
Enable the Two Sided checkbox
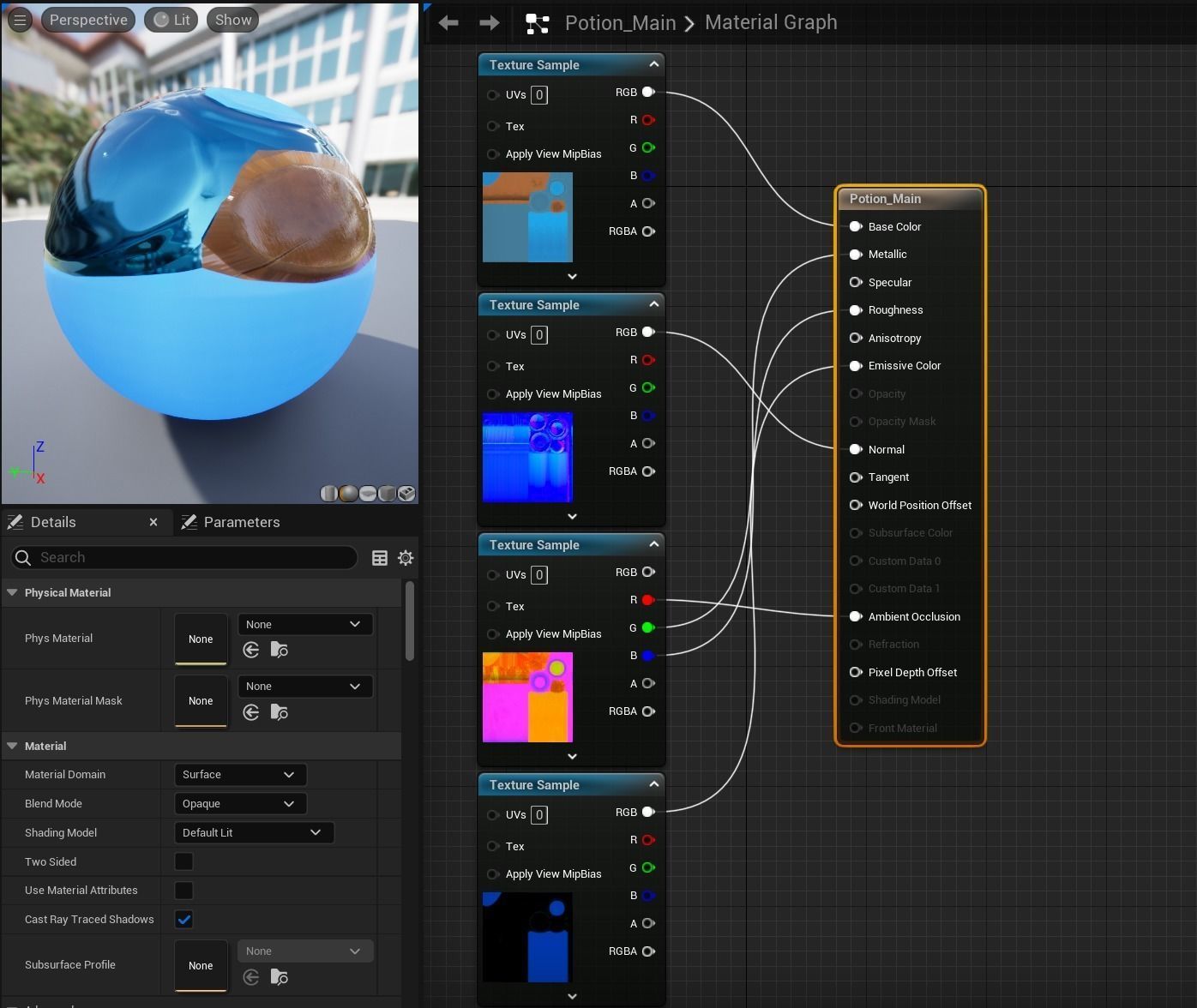[183, 861]
